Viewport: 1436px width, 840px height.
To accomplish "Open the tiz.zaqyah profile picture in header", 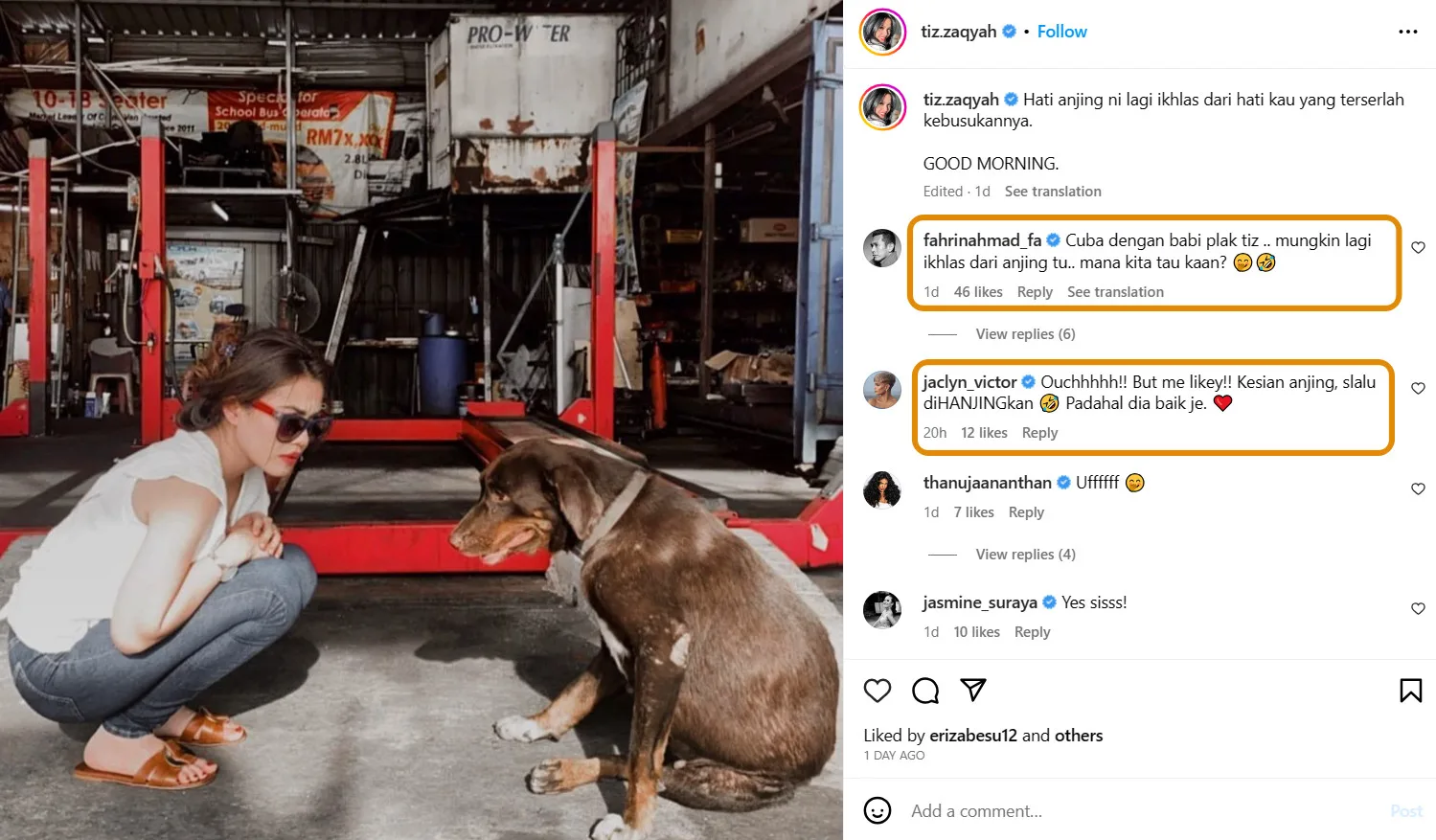I will 882,33.
